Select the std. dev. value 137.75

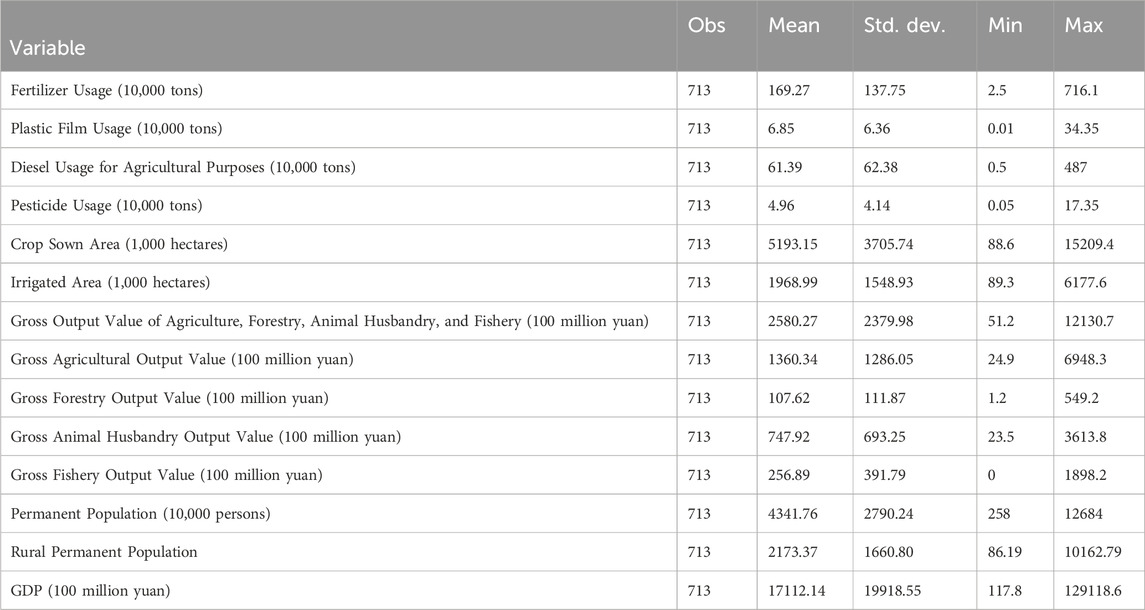click(x=884, y=91)
